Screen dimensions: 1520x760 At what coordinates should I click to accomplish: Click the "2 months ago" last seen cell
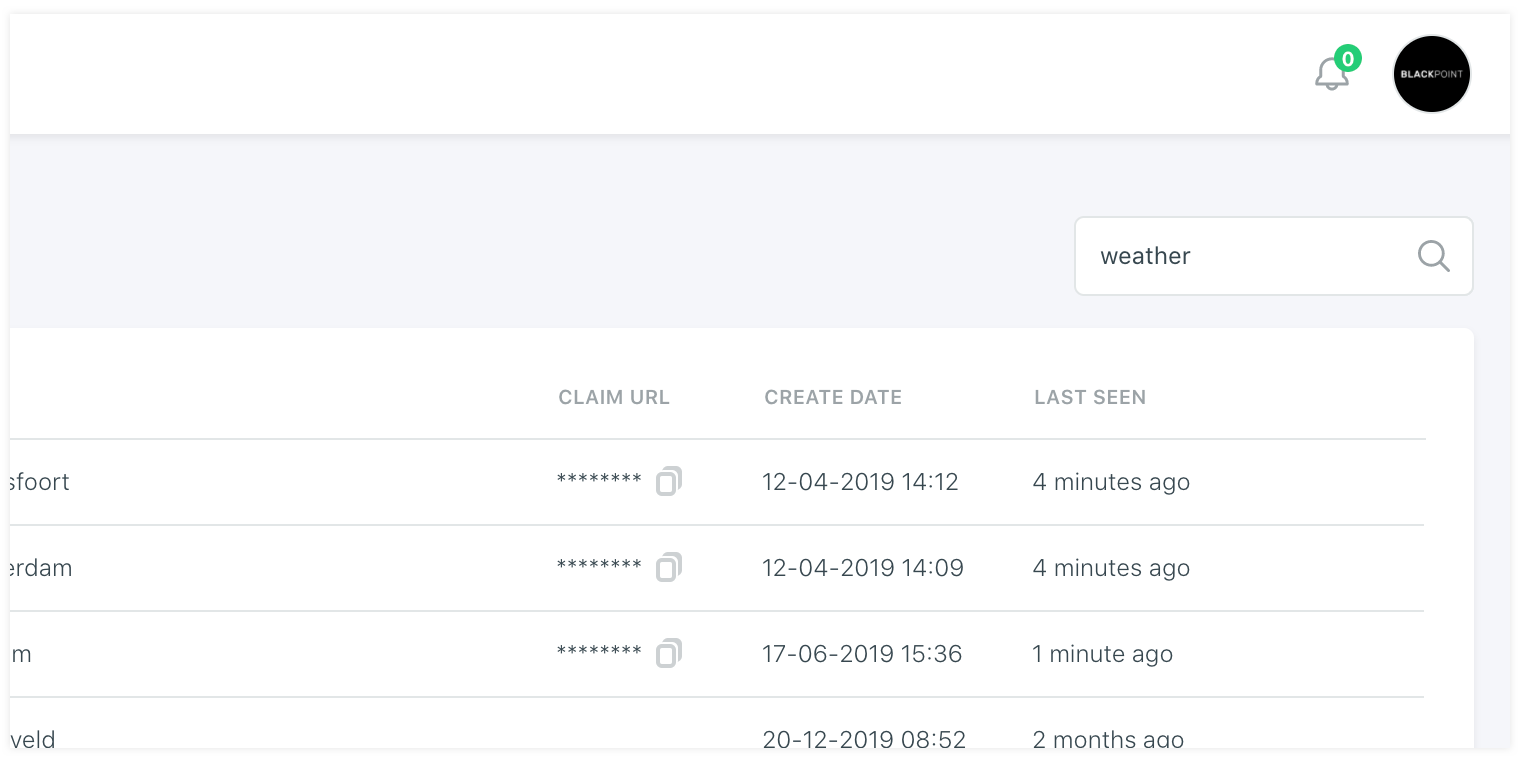coord(1108,739)
